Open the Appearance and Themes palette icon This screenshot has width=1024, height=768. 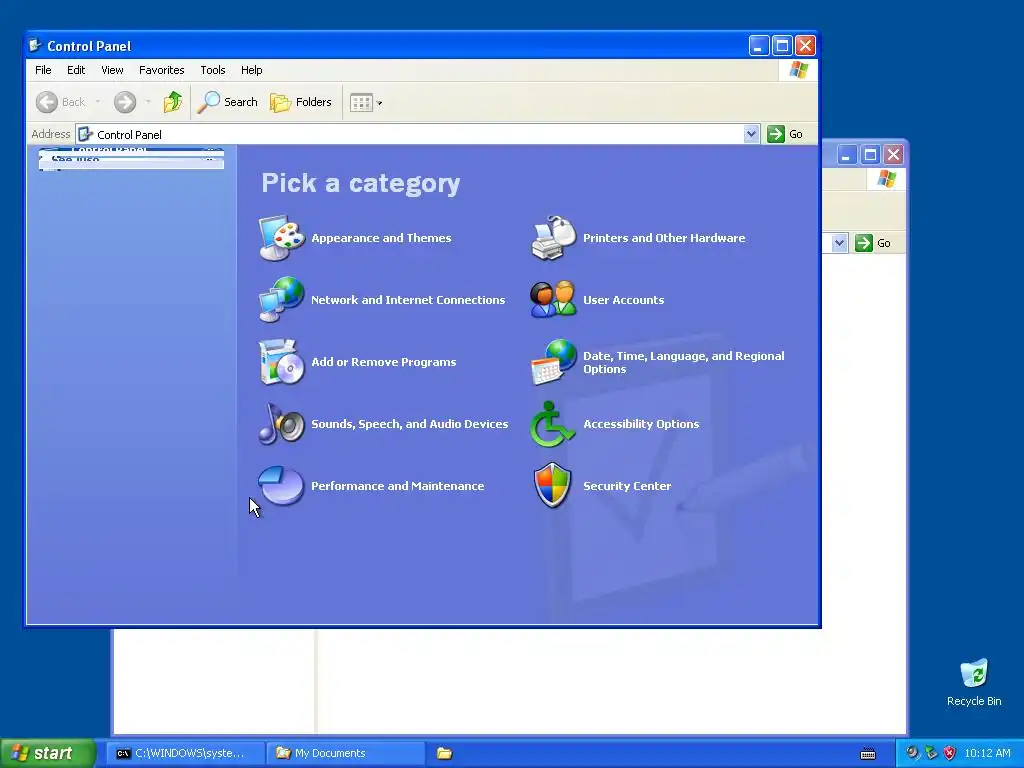pyautogui.click(x=281, y=238)
